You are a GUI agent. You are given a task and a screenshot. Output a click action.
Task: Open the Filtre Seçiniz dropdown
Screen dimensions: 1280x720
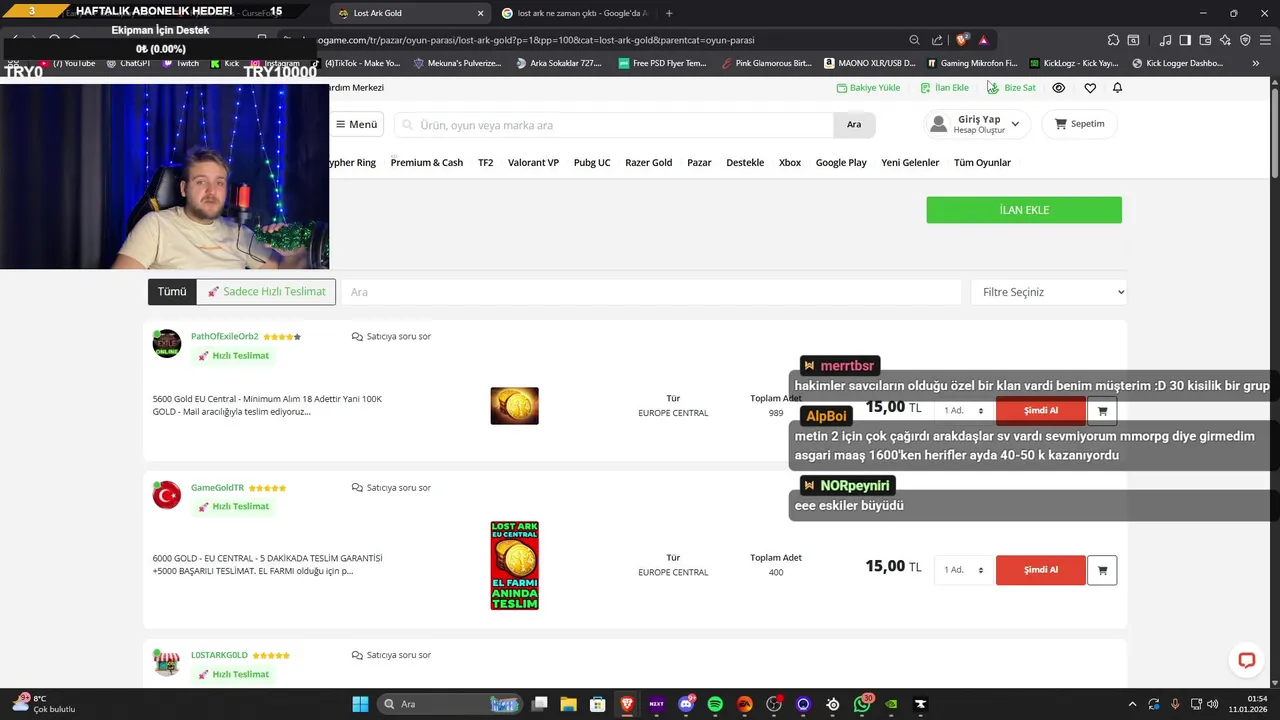1049,292
